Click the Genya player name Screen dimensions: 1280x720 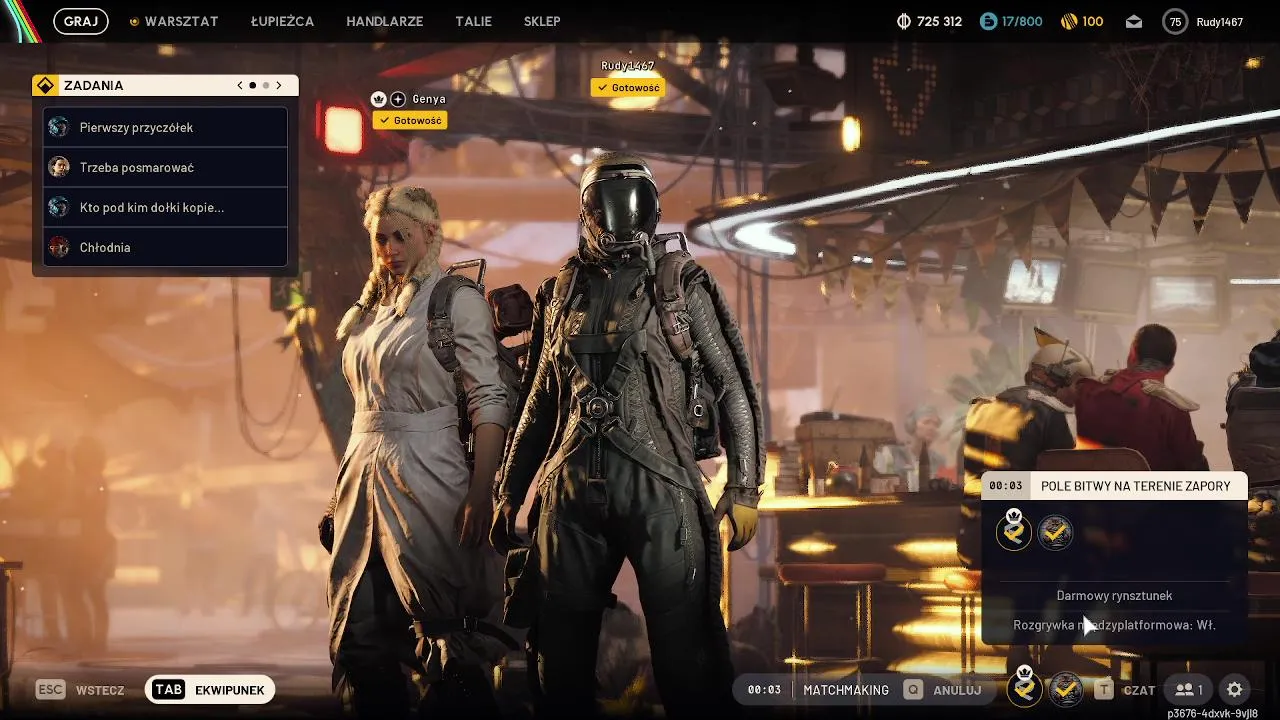429,99
